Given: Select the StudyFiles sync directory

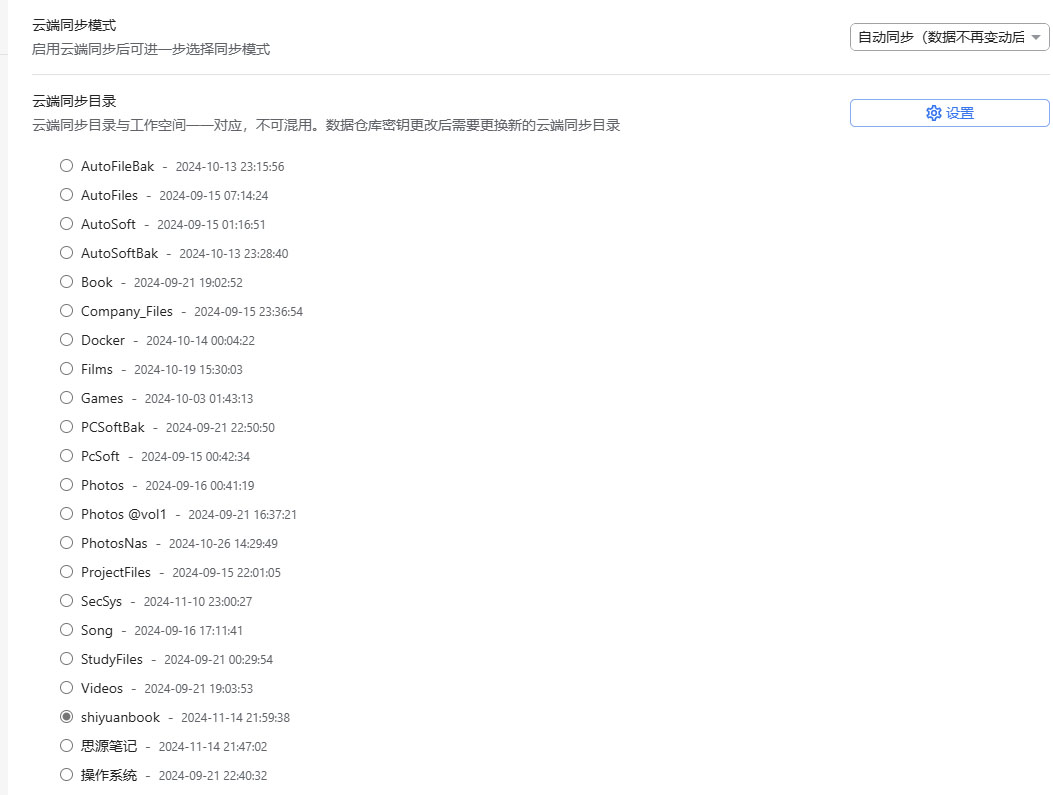Looking at the screenshot, I should coord(66,658).
